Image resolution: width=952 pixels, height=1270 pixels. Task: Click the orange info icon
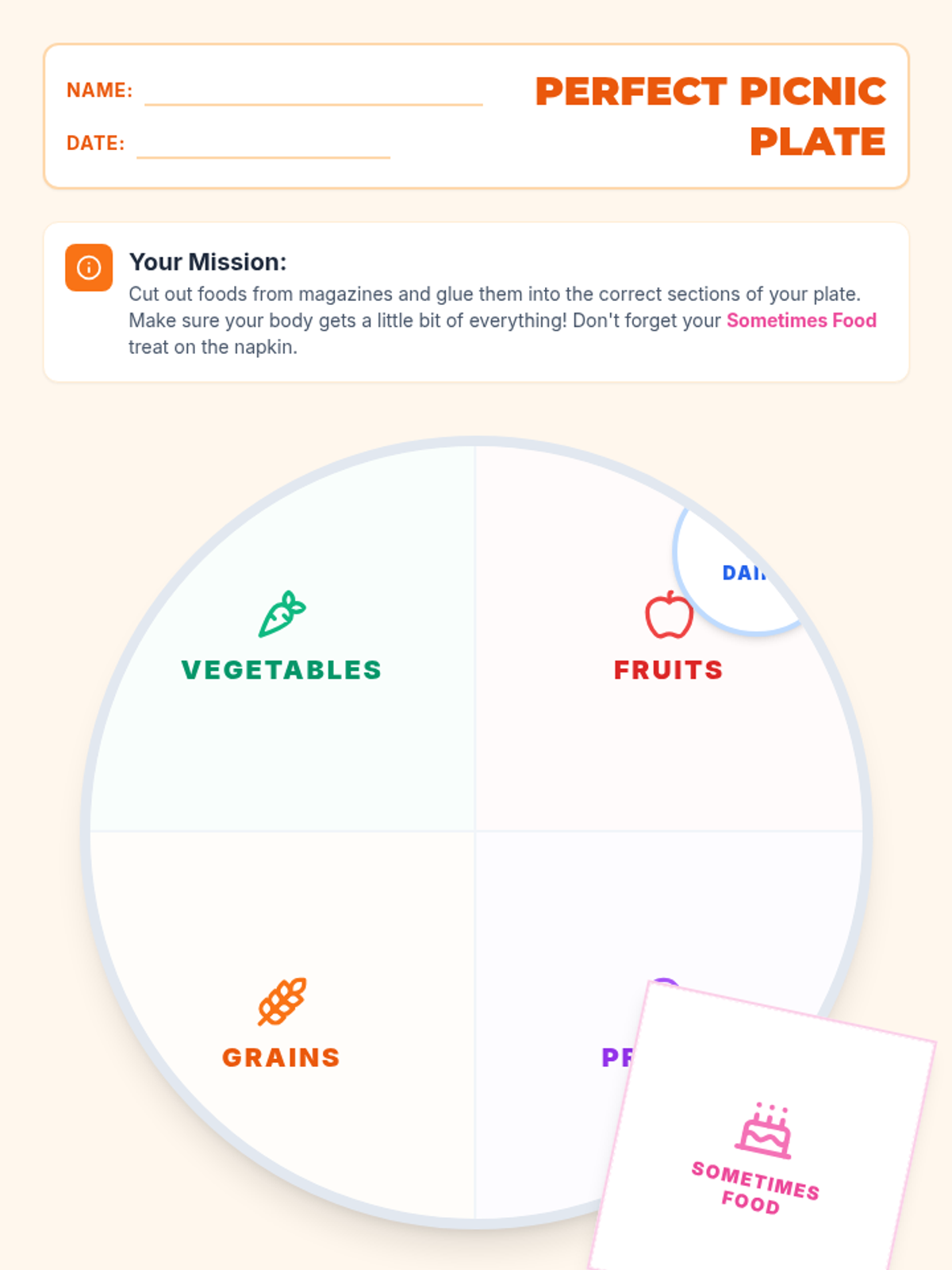pyautogui.click(x=89, y=267)
